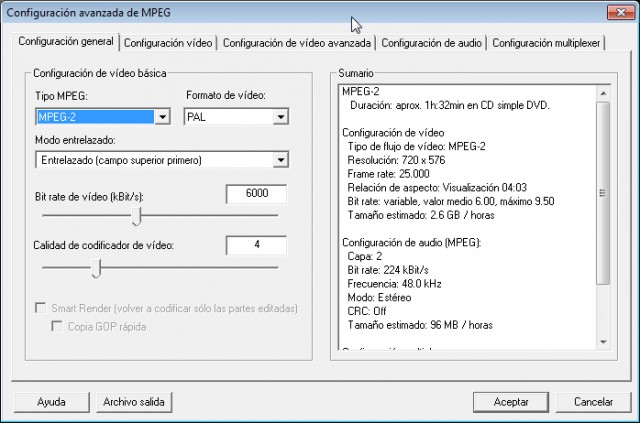
Task: Click 'Tipo de flujo de vídeo: MPEG-2' line
Action: click(416, 147)
